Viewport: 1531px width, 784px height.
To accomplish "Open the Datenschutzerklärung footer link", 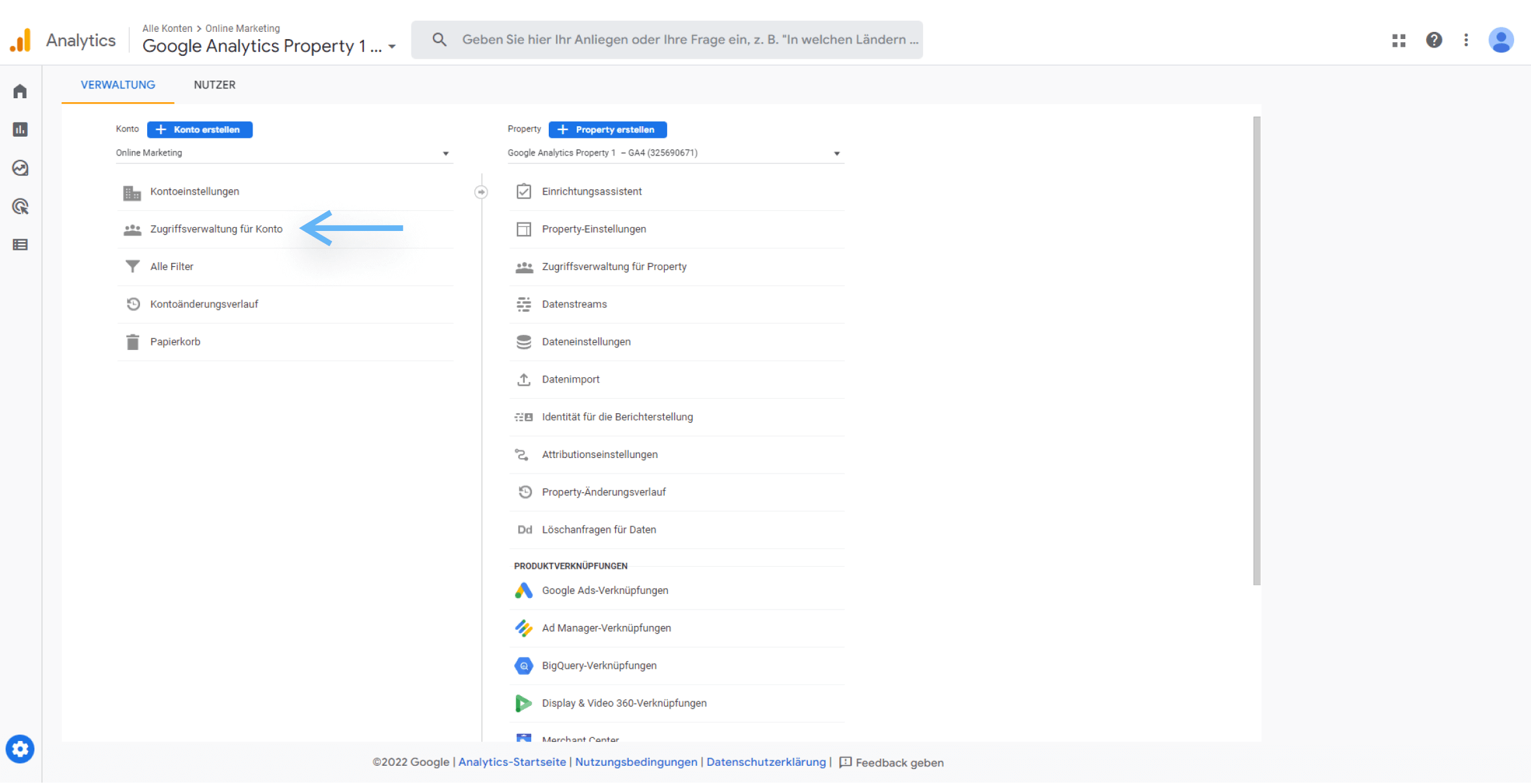I will 766,763.
